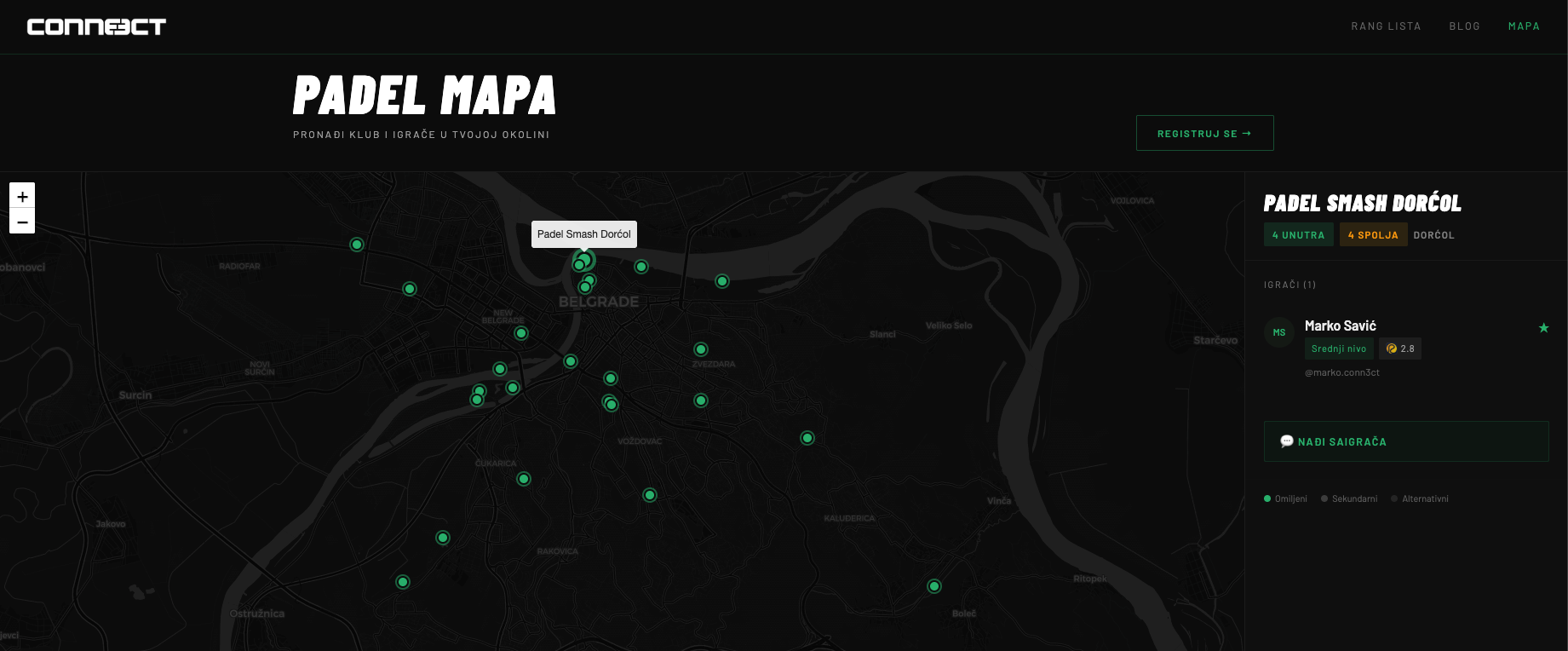Click the club marker near Čukarica label

524,479
